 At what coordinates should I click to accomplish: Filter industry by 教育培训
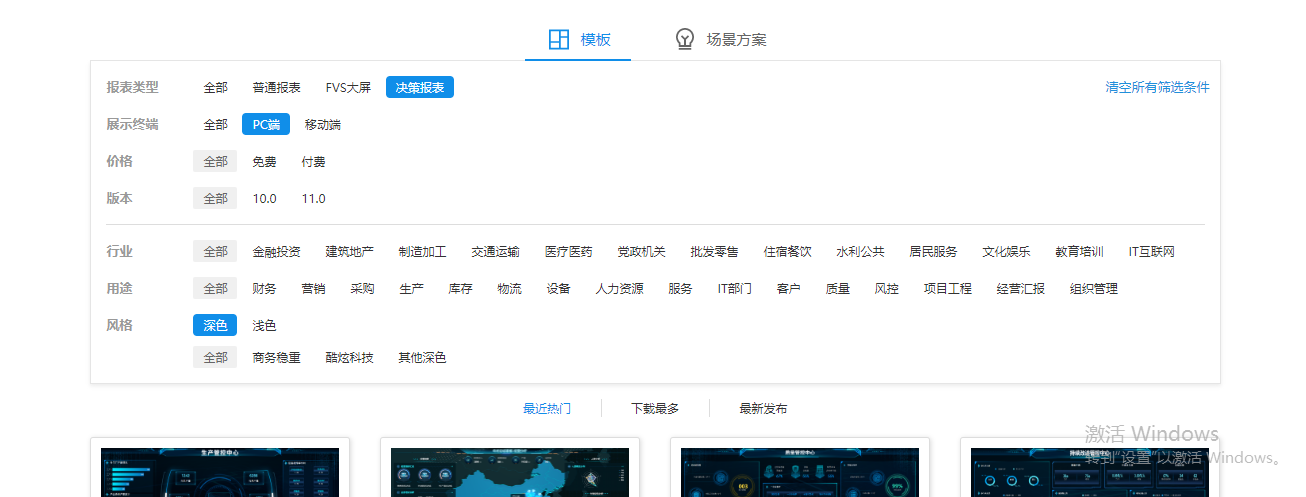[1079, 251]
